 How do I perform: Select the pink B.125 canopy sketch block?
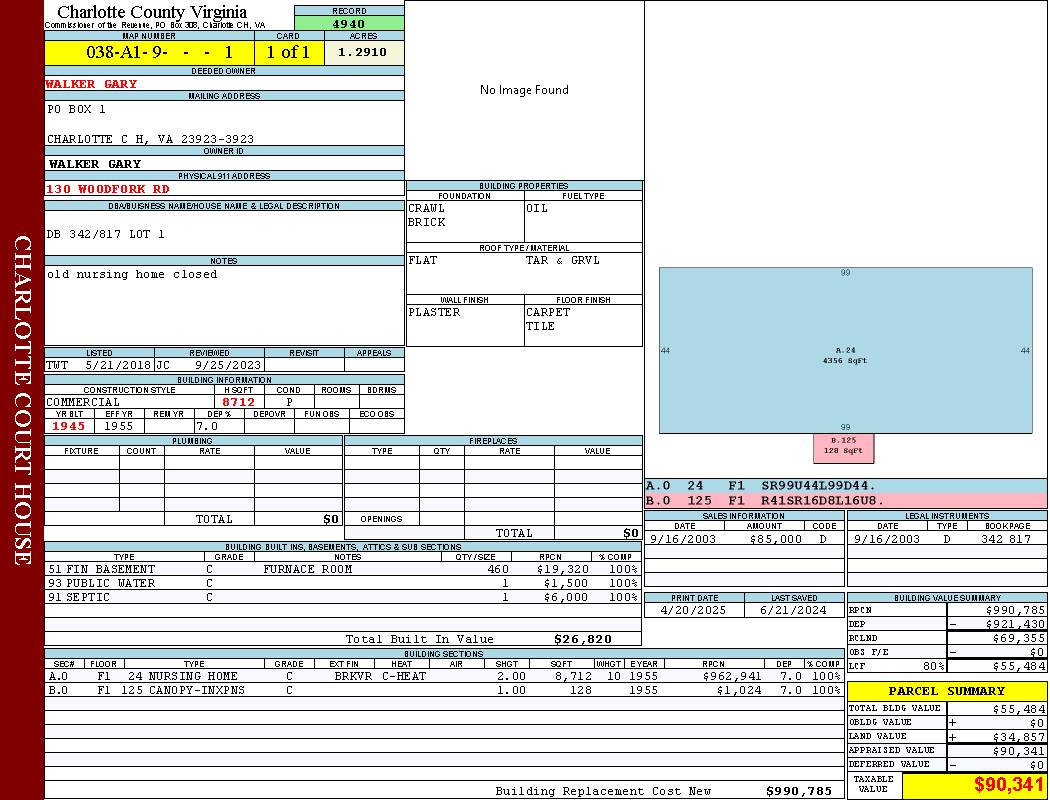(843, 447)
